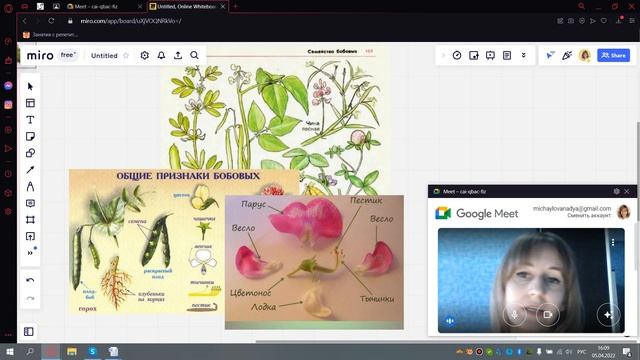
Task: Select the Text tool
Action: (x=30, y=120)
